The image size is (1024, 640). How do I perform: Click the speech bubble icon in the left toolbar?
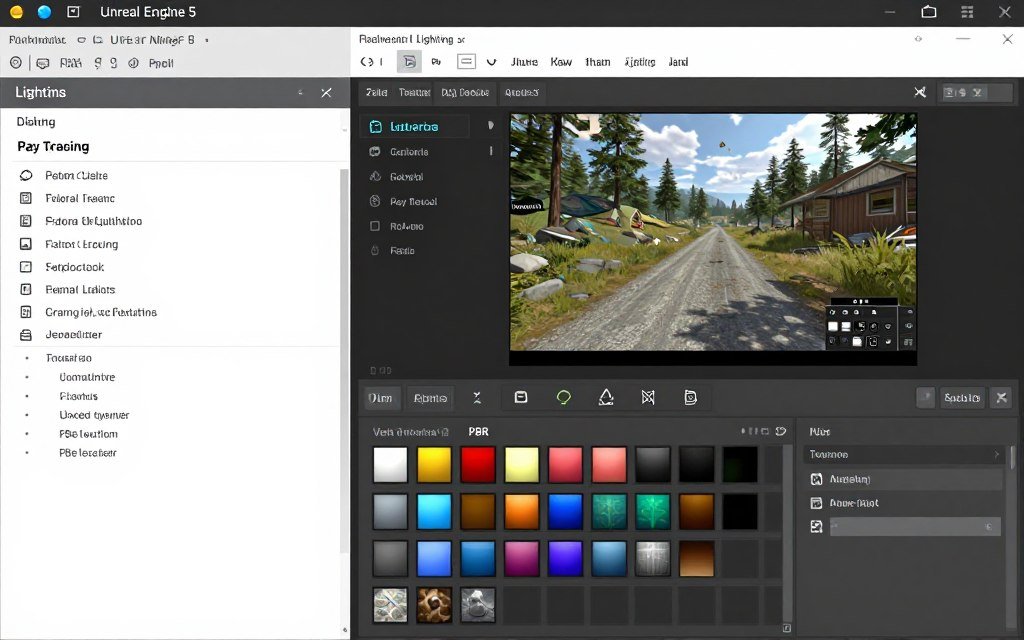pos(41,62)
